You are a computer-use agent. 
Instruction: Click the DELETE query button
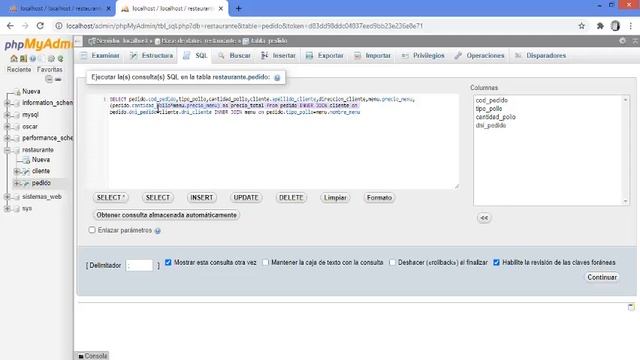(291, 198)
